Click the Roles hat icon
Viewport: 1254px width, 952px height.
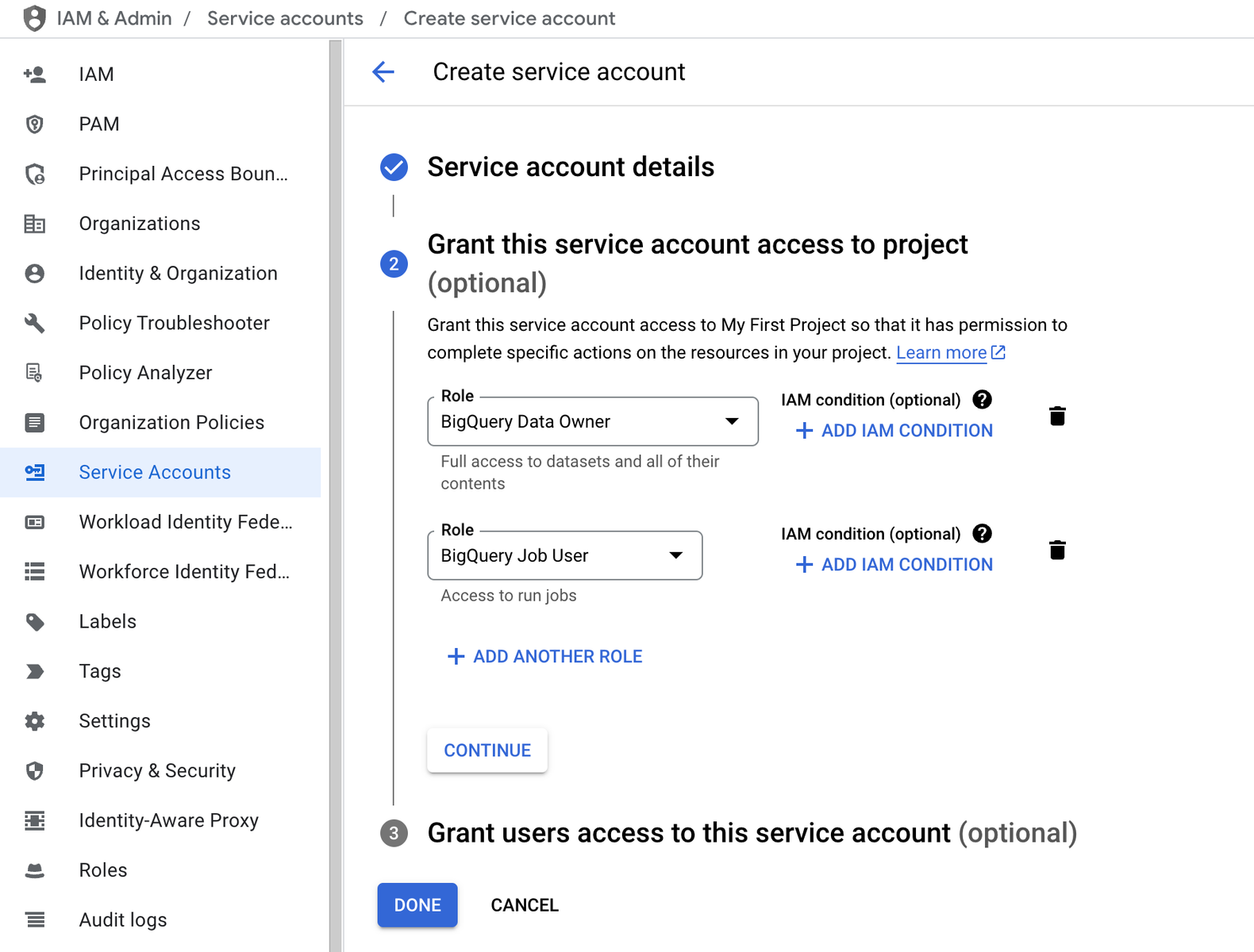(x=34, y=870)
